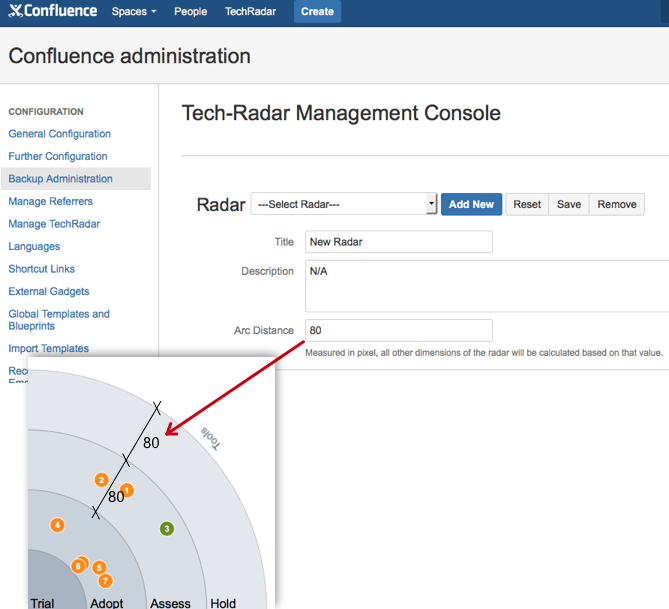
Task: Click the Confluence logo
Action: tap(52, 11)
